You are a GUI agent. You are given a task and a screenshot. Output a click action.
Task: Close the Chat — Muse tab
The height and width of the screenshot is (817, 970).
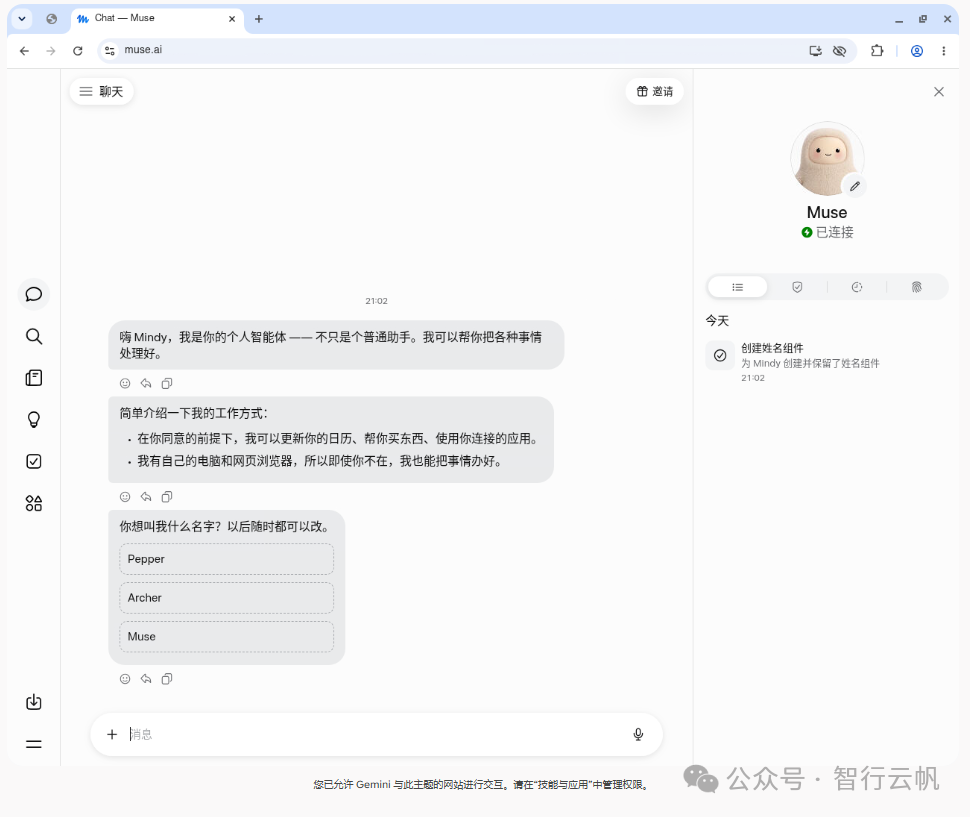[x=232, y=19]
